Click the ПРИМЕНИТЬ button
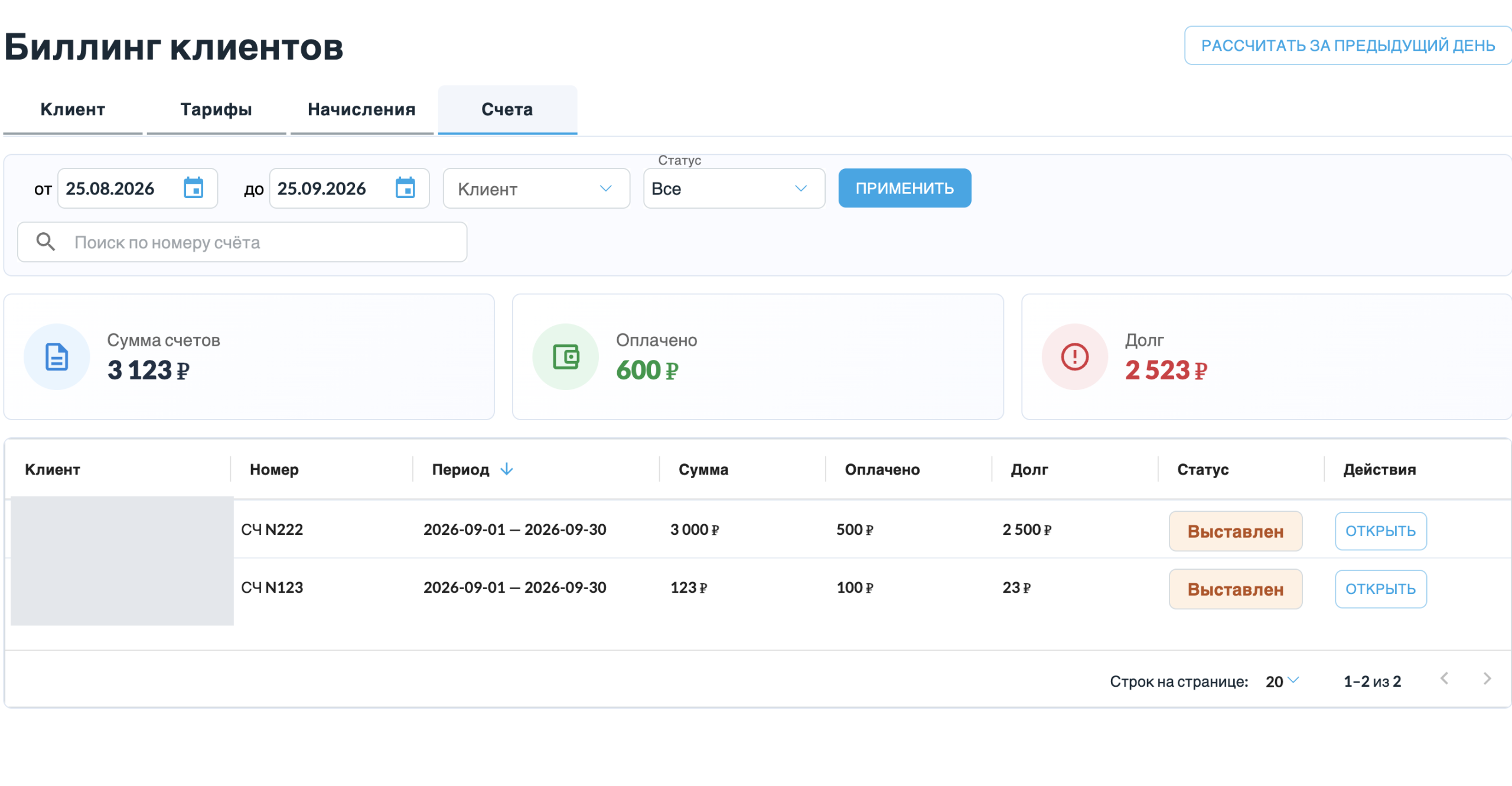This screenshot has height=786, width=1512. 905,188
